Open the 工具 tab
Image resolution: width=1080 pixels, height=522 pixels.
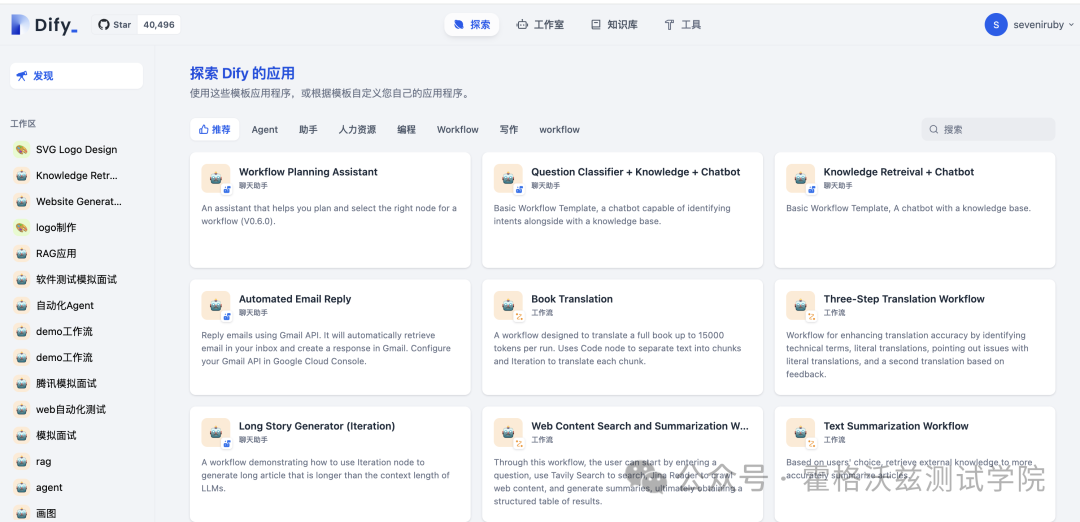(682, 25)
